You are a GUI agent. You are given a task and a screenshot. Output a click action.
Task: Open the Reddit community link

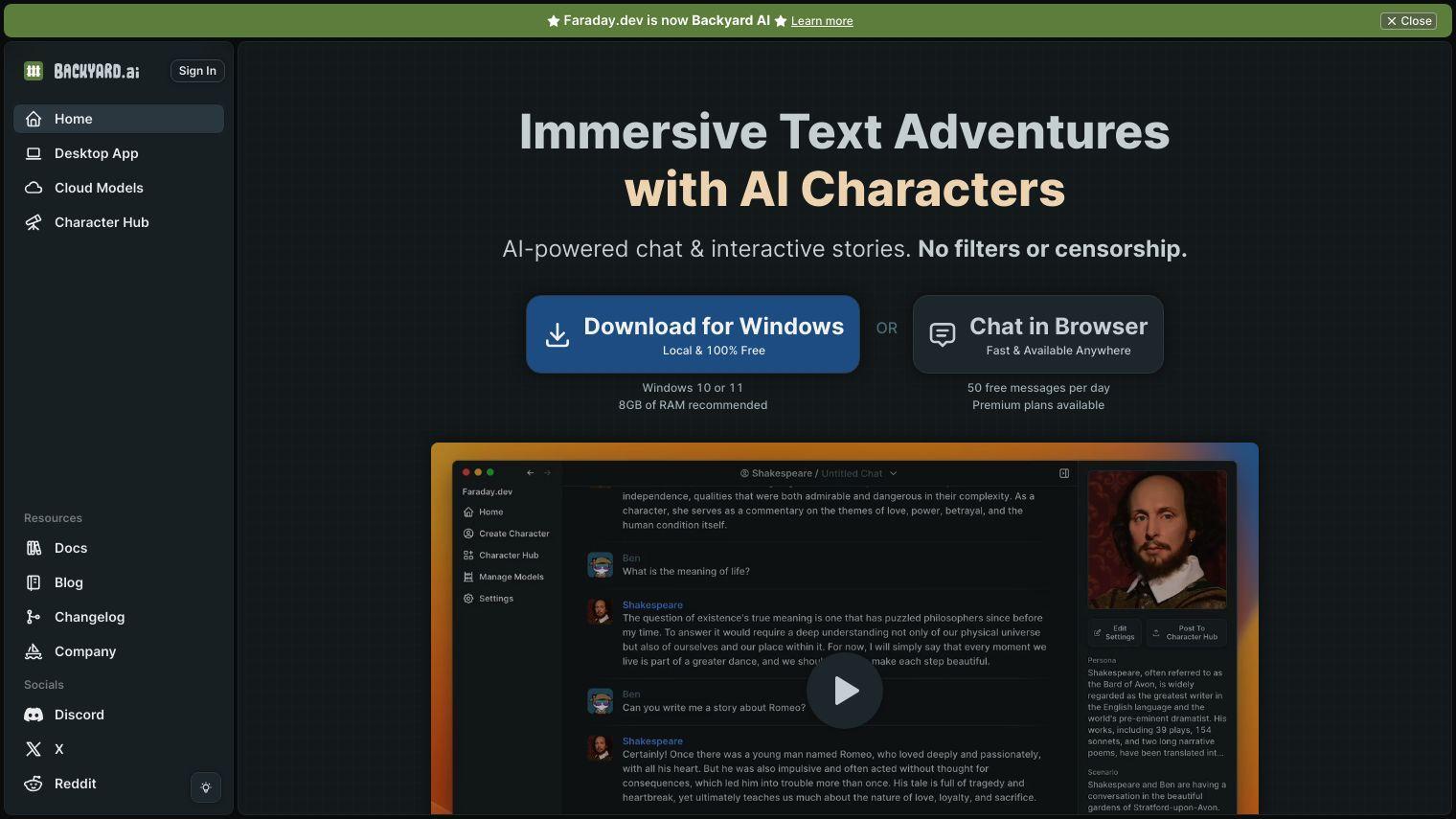tap(101, 784)
